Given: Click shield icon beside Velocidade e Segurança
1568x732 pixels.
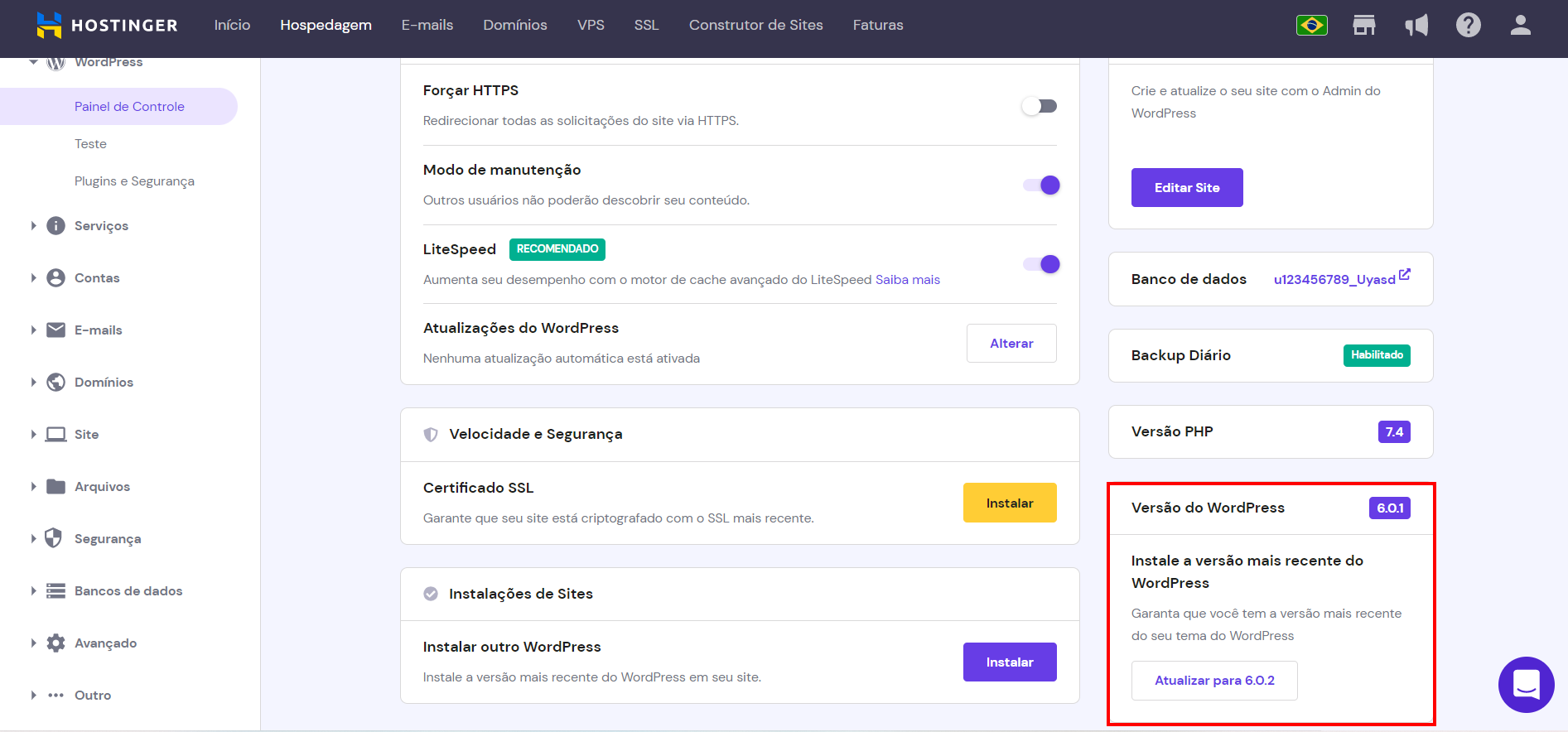Looking at the screenshot, I should (431, 435).
